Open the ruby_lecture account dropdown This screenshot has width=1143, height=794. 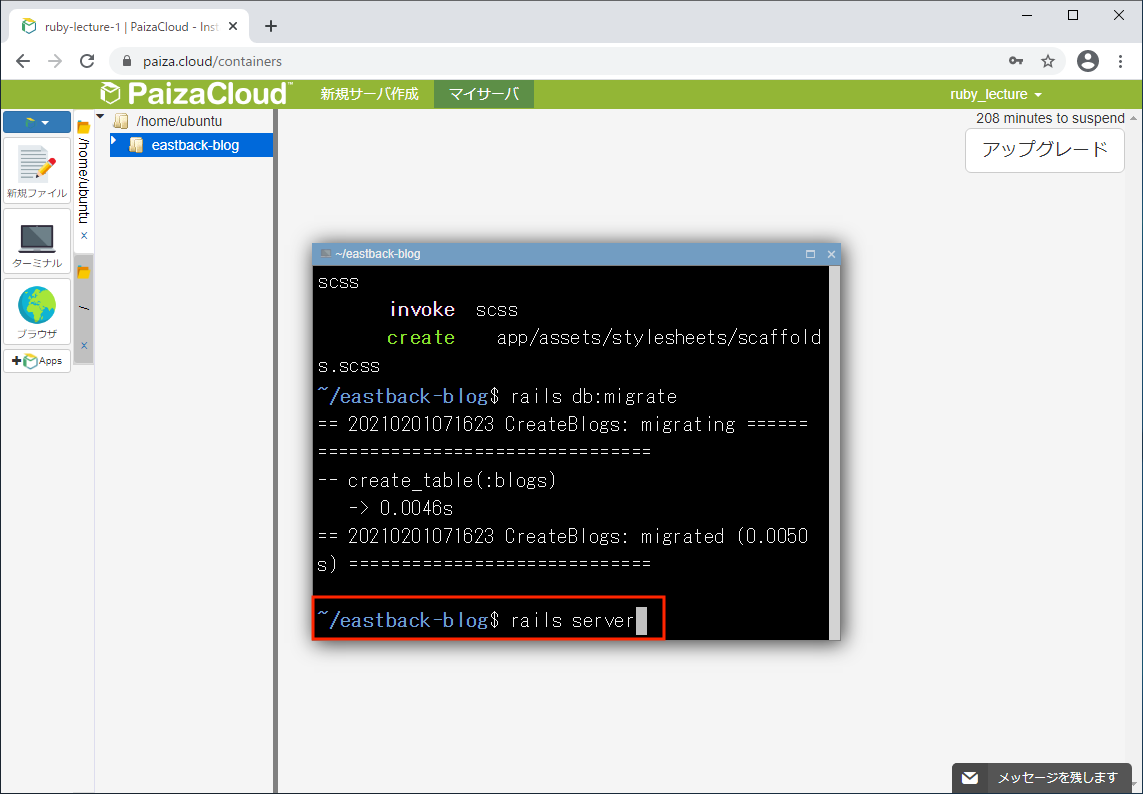point(995,94)
